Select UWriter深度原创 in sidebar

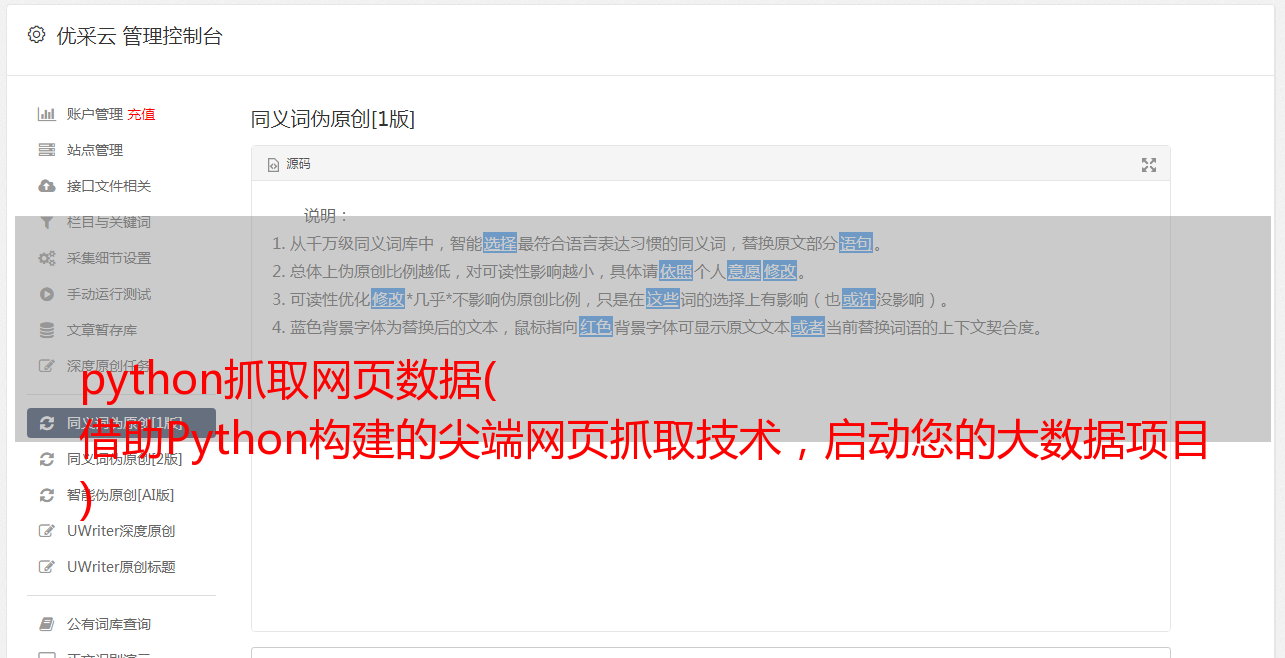[x=121, y=531]
